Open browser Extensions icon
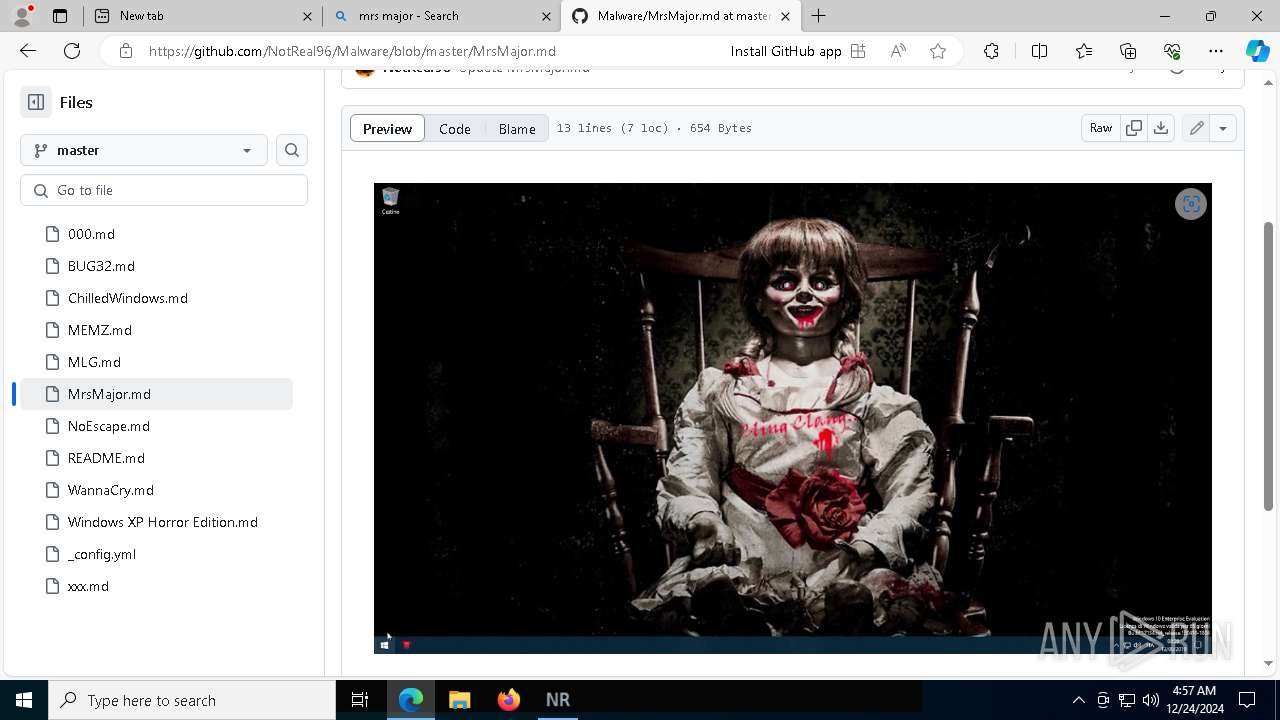This screenshot has width=1280, height=720. point(991,51)
